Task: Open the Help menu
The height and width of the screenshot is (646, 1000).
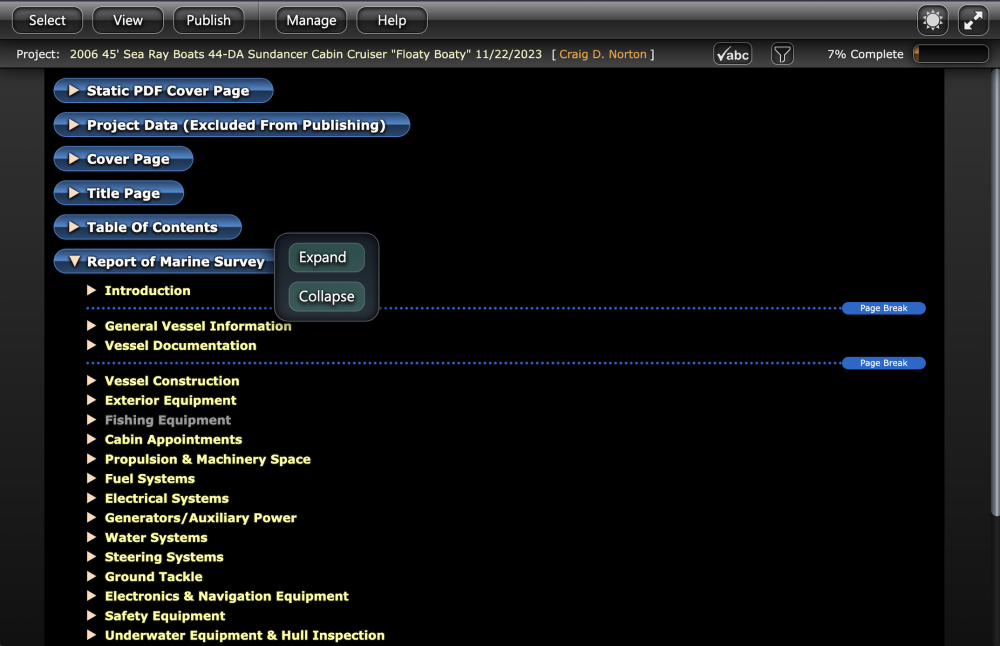Action: (391, 19)
